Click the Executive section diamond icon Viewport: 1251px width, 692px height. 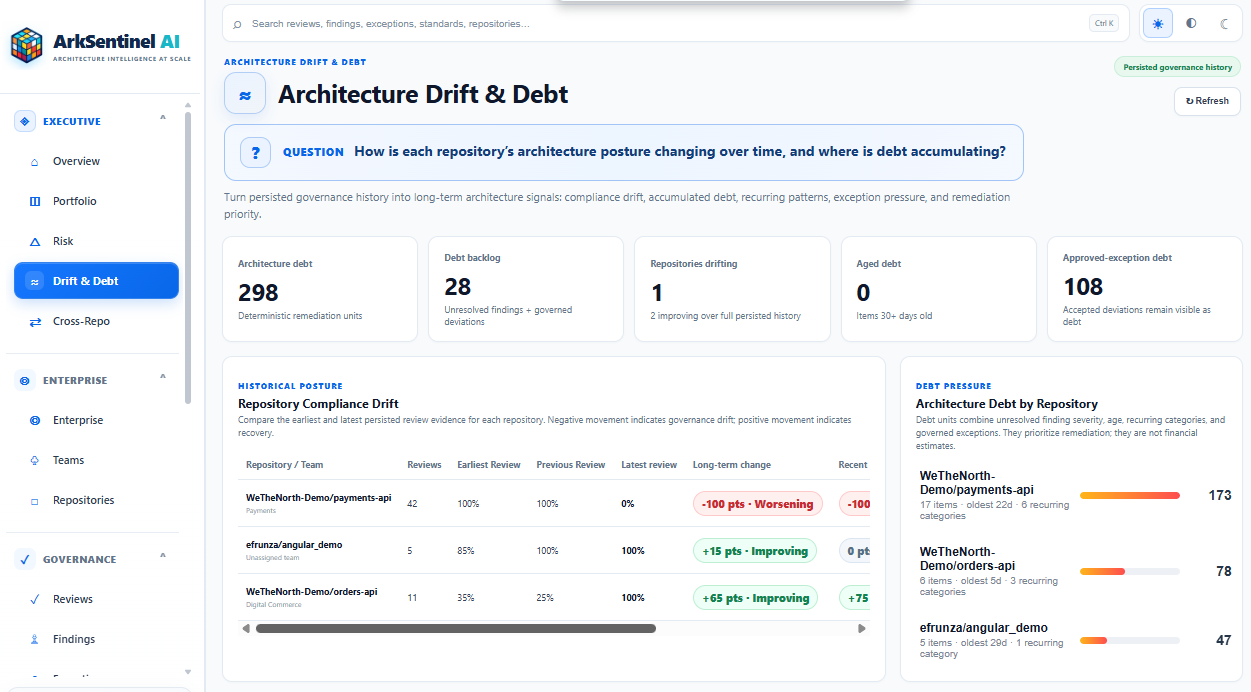click(x=25, y=121)
